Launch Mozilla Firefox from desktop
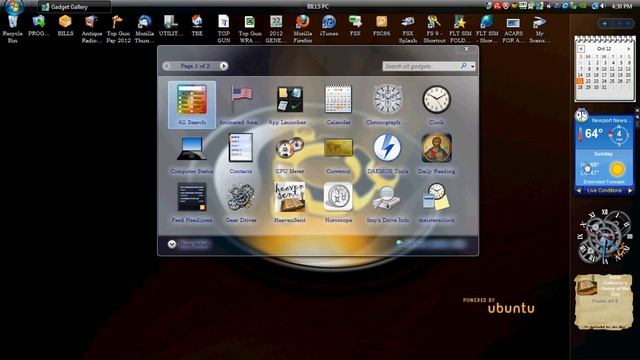The image size is (640, 360). pos(302,29)
